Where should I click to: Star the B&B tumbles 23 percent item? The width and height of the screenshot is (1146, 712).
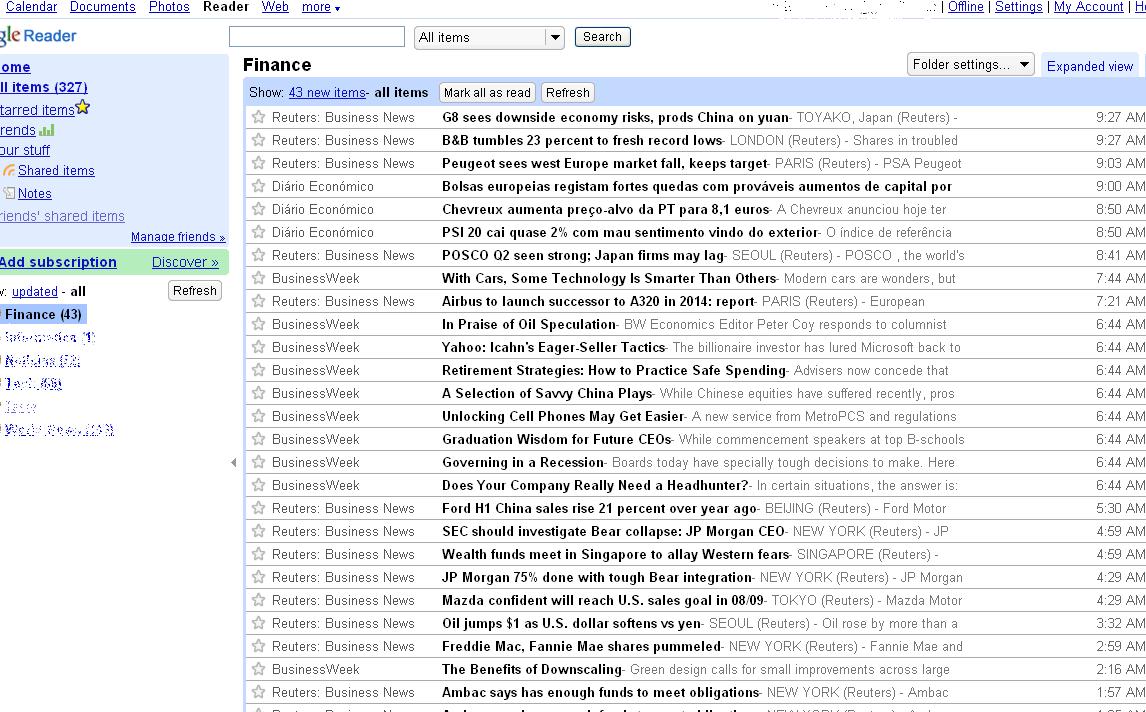pyautogui.click(x=258, y=140)
